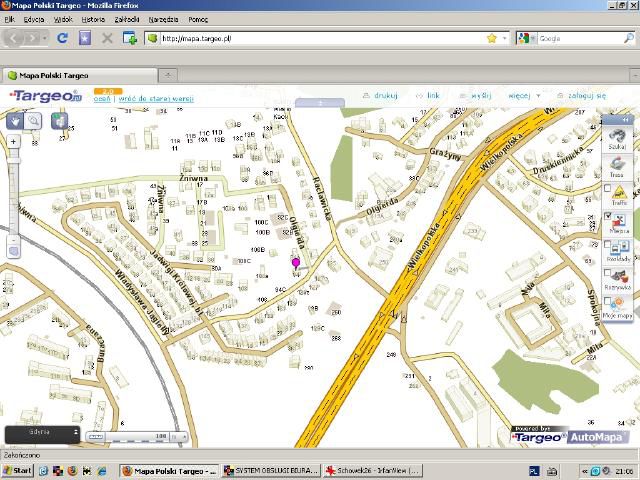640x480 pixels.
Task: Open the Widok menu
Action: 63,19
